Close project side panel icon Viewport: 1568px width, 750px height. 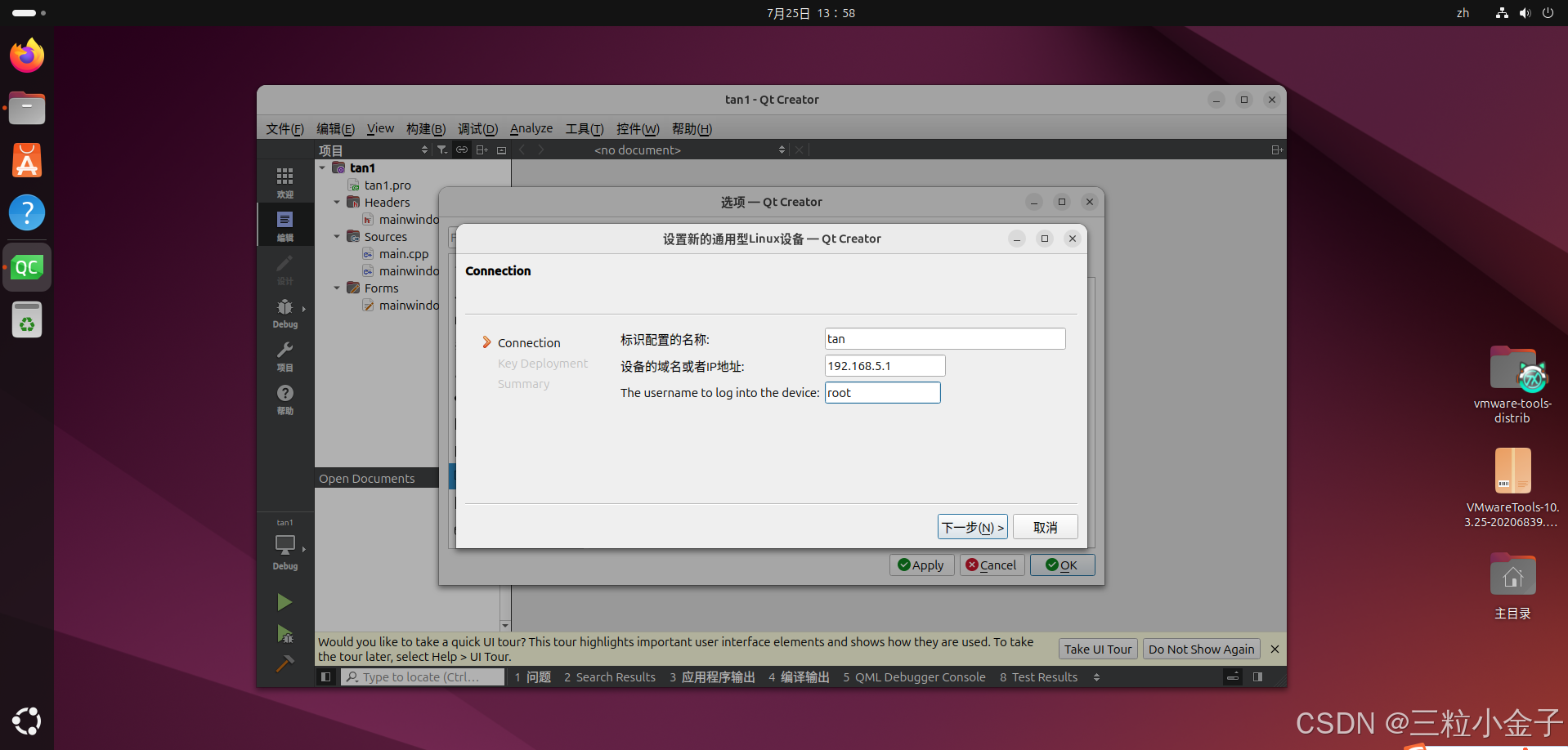pos(501,150)
